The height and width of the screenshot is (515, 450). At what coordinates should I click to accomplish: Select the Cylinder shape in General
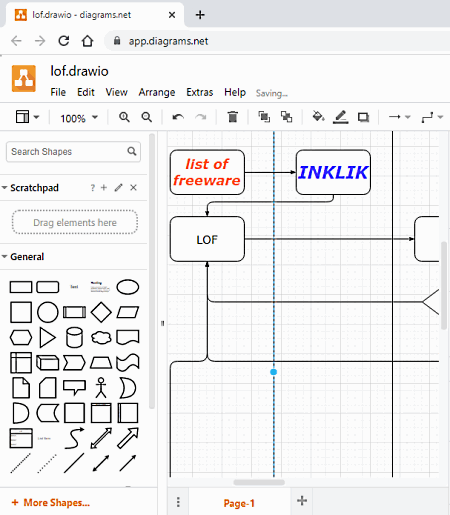coord(74,337)
